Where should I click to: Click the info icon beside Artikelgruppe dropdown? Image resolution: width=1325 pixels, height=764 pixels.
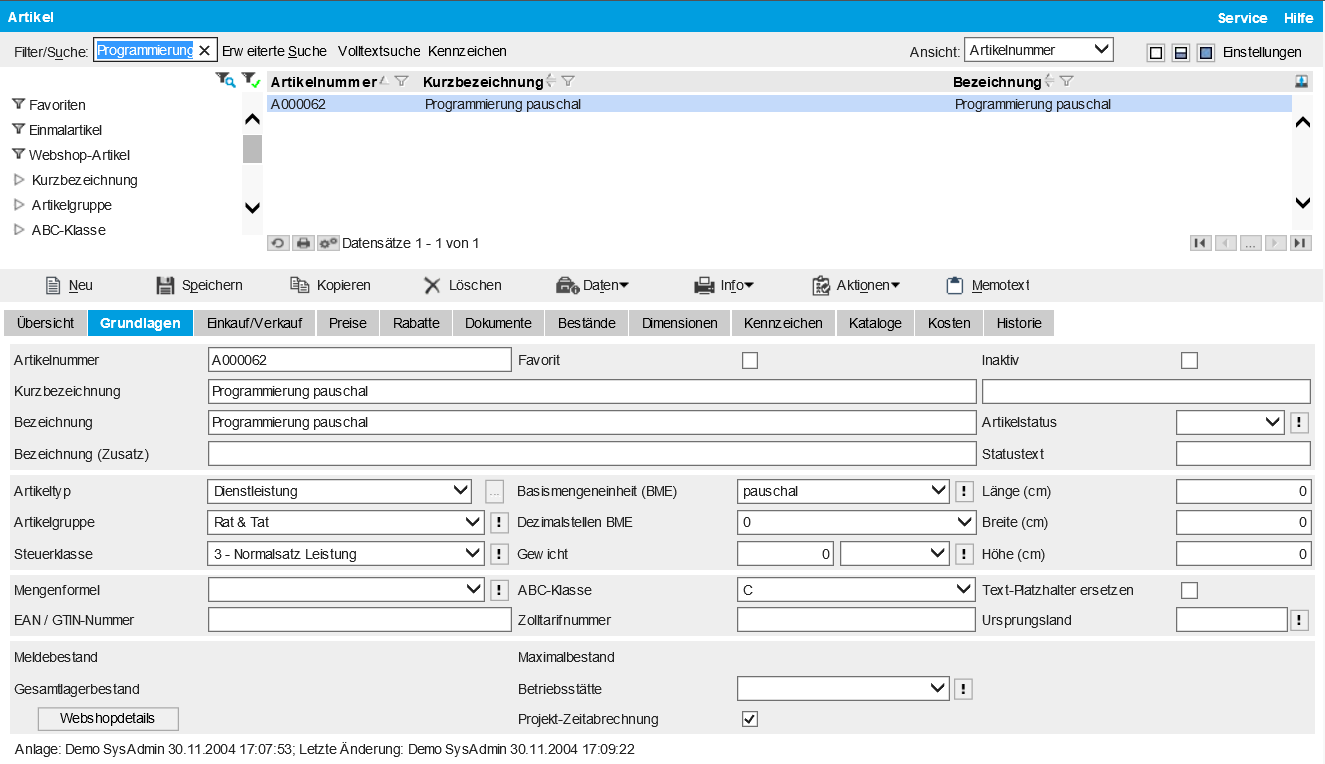(500, 522)
